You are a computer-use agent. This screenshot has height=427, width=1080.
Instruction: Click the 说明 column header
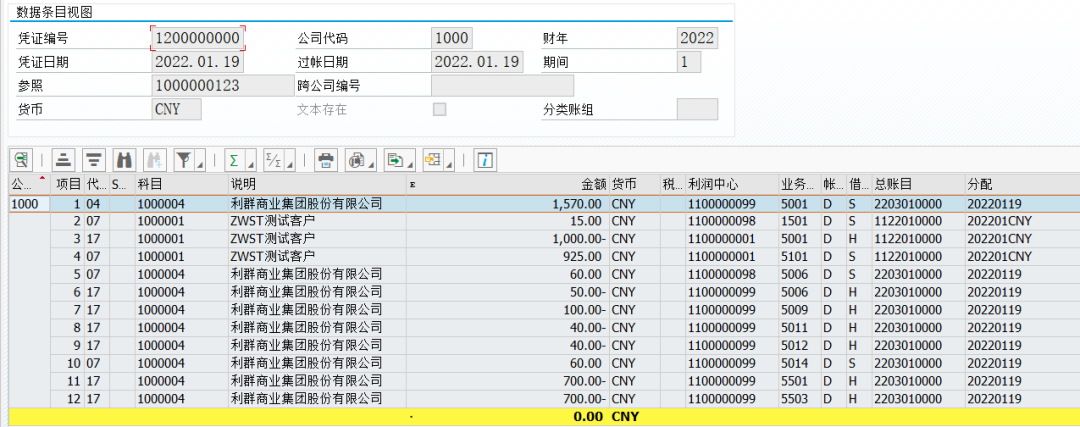(x=317, y=184)
